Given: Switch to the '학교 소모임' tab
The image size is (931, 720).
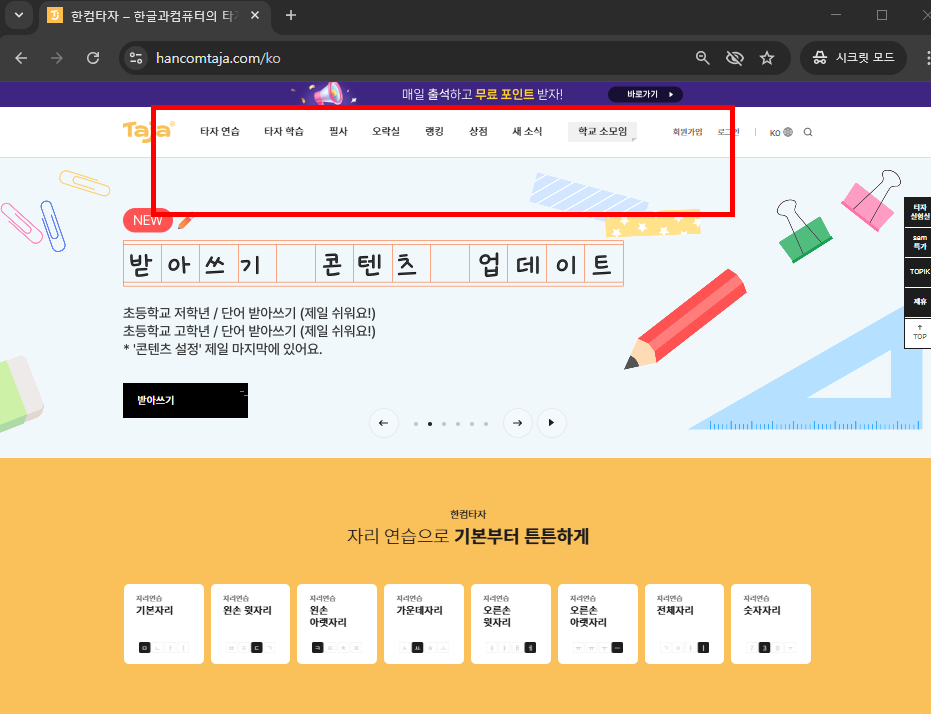Looking at the screenshot, I should 602,131.
